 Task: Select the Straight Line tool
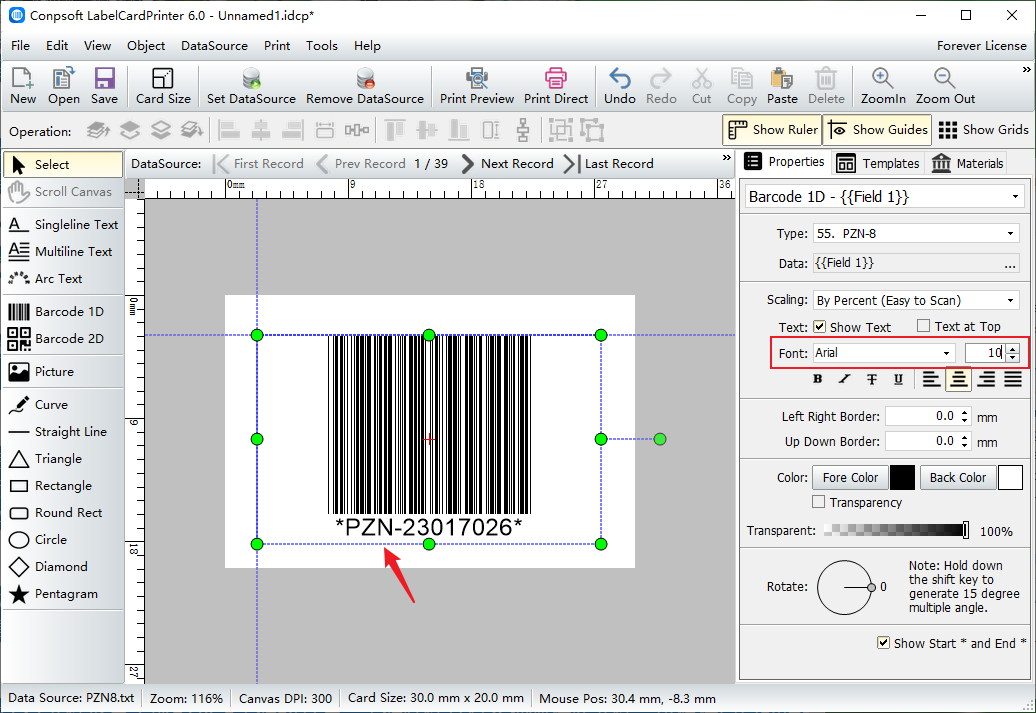pos(63,432)
